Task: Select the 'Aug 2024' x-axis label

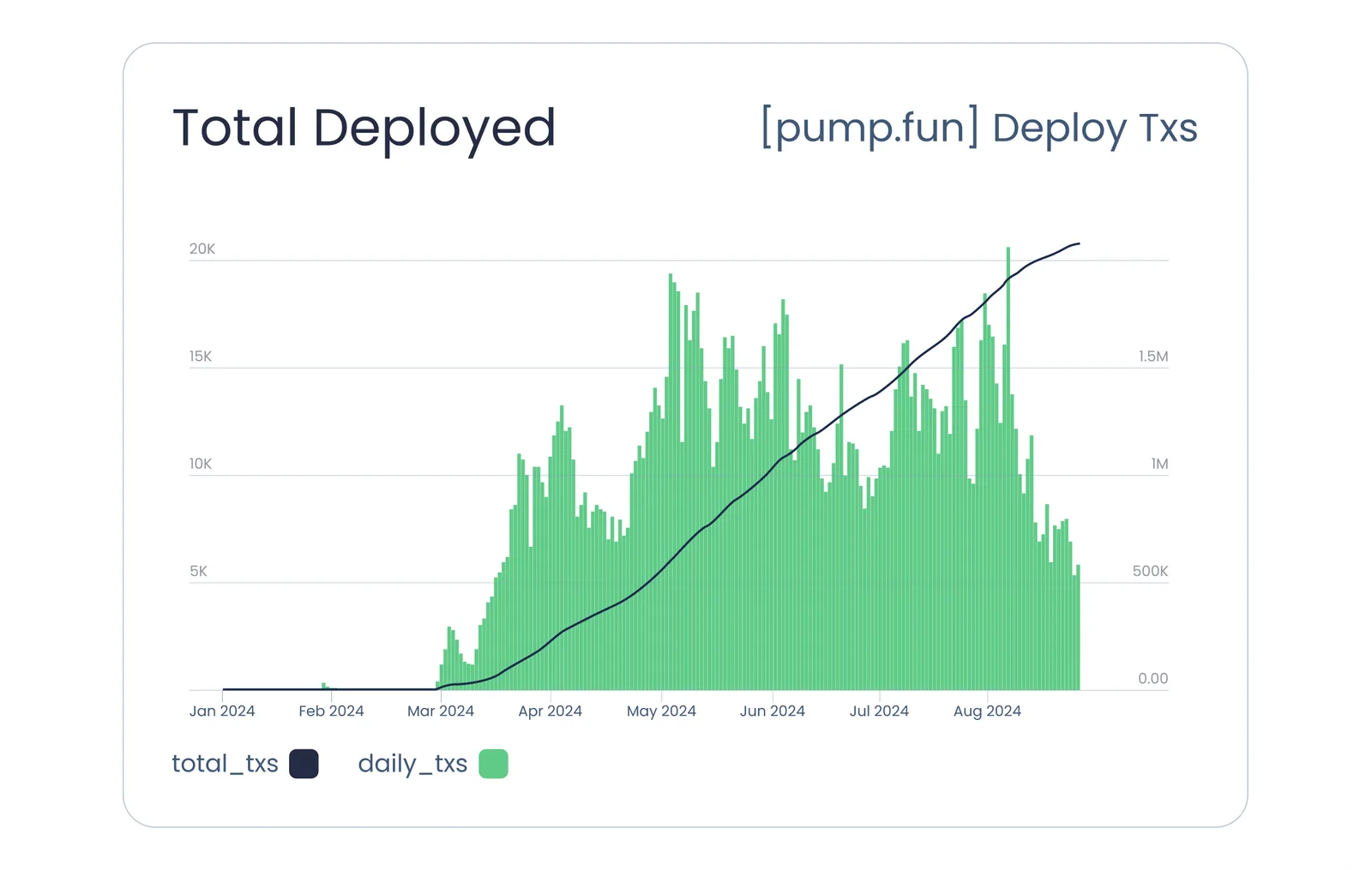Action: click(x=987, y=711)
